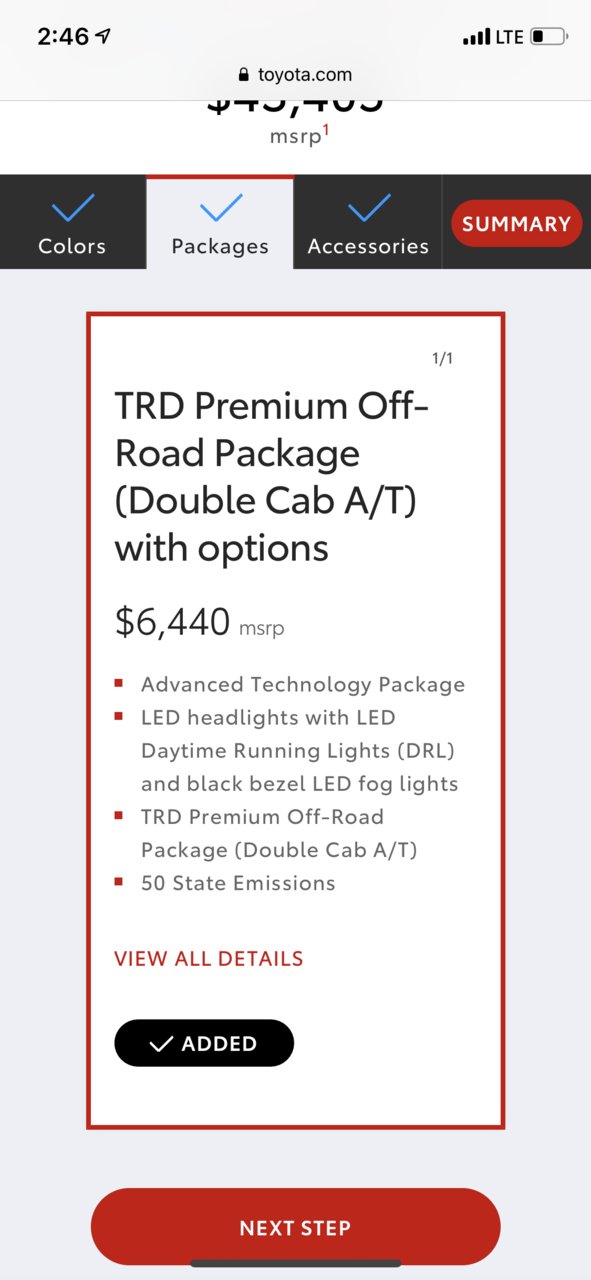Continue with the NEXT STEP button
Image resolution: width=591 pixels, height=1280 pixels.
tap(295, 1227)
